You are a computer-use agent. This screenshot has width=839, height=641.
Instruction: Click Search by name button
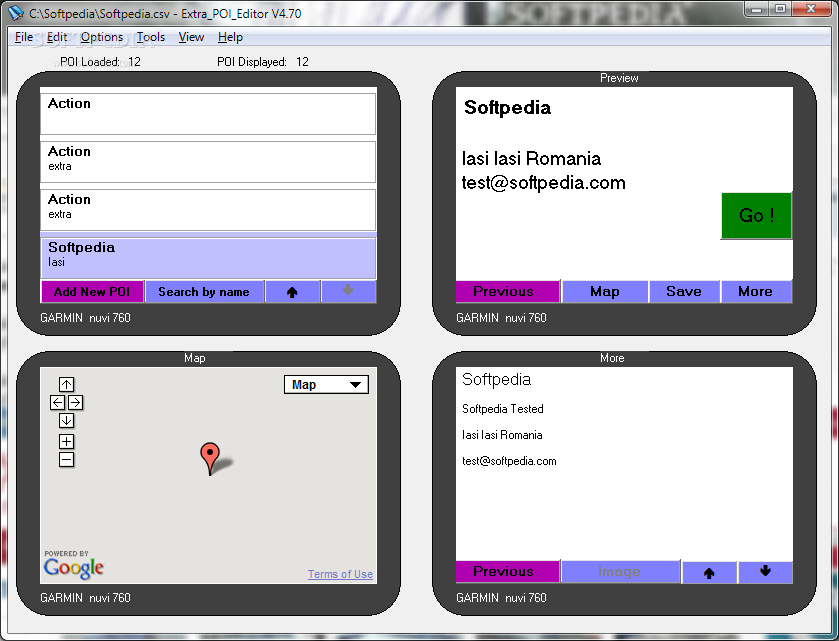point(204,292)
